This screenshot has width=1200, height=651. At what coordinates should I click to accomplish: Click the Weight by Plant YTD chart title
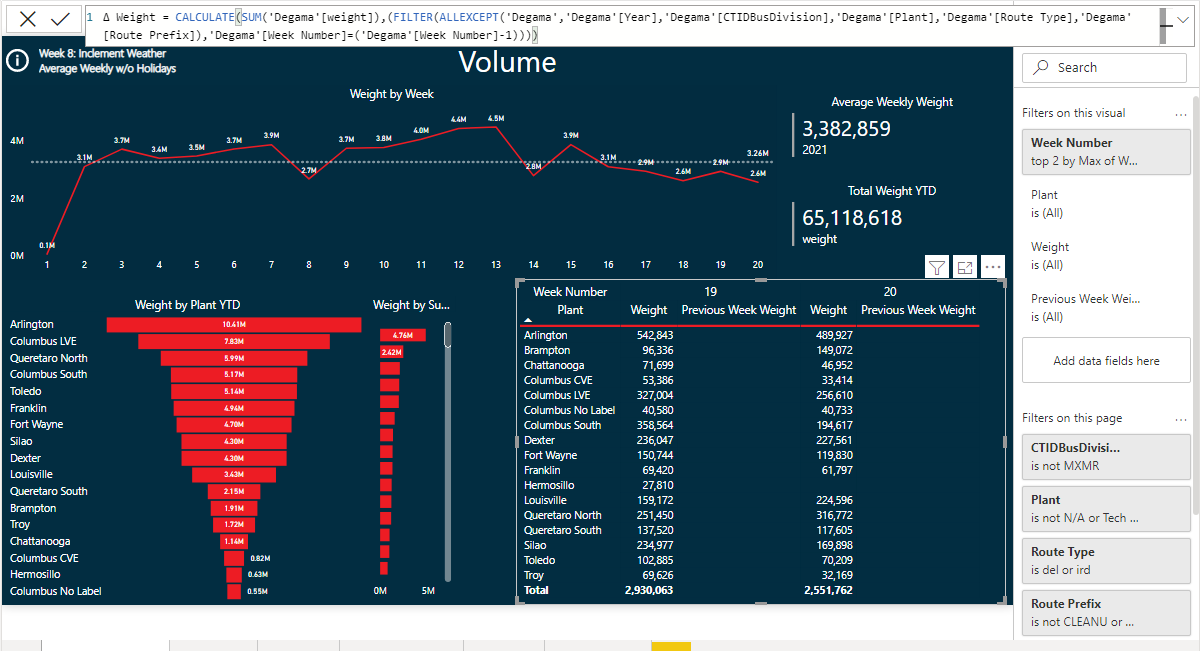[x=187, y=305]
